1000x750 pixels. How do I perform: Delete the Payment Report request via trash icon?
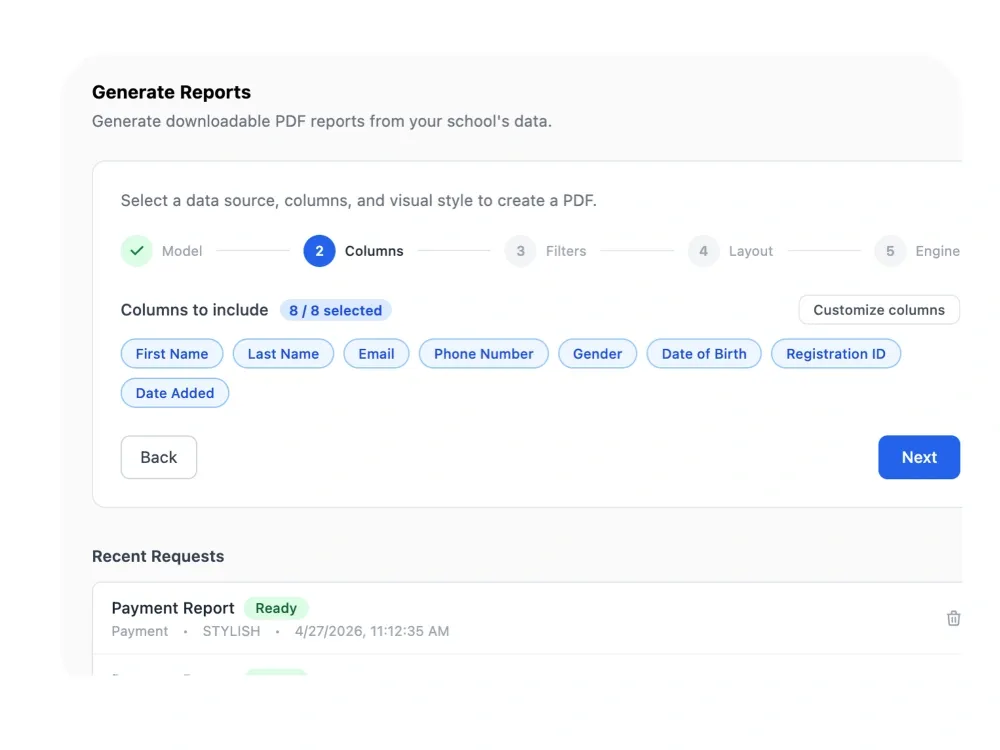pos(953,618)
